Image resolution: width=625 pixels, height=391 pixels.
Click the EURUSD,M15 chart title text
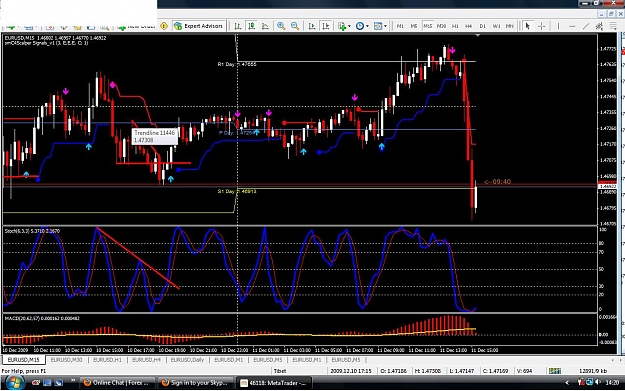point(55,38)
